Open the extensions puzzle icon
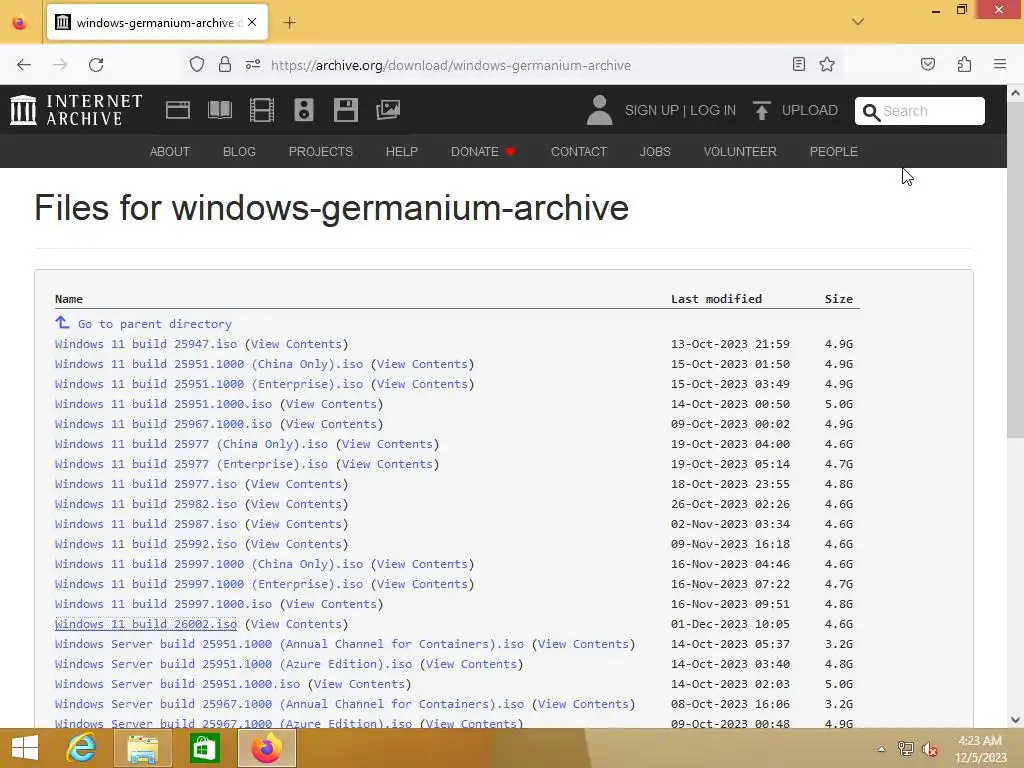Image resolution: width=1024 pixels, height=768 pixels. pos(964,64)
